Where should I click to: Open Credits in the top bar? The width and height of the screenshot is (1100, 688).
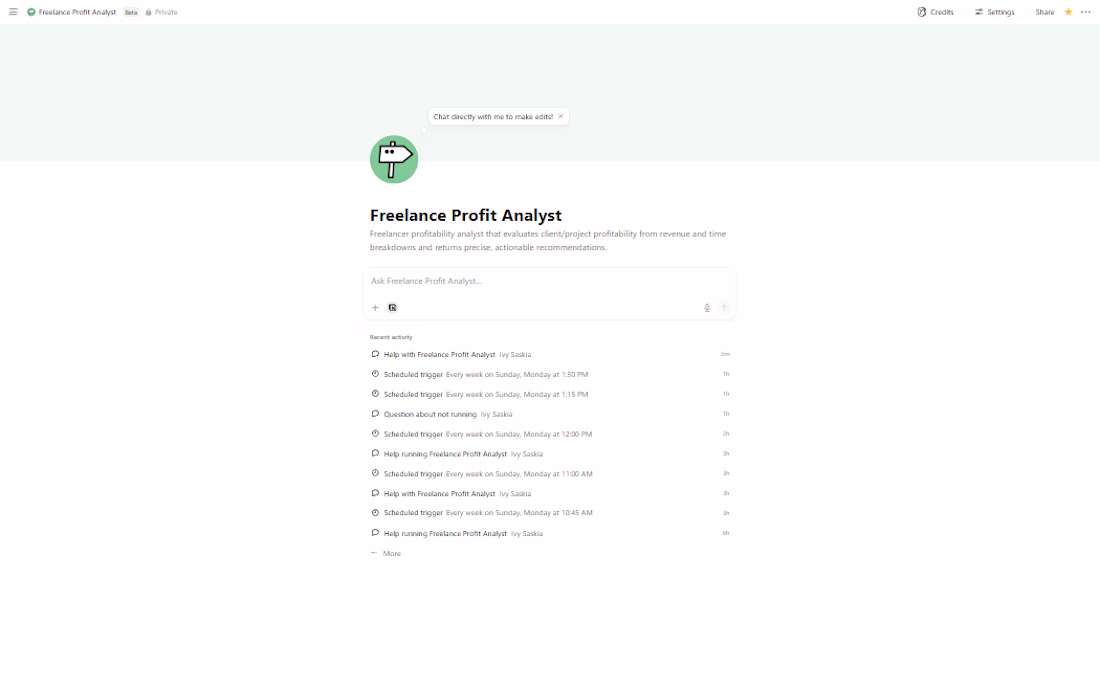point(935,12)
